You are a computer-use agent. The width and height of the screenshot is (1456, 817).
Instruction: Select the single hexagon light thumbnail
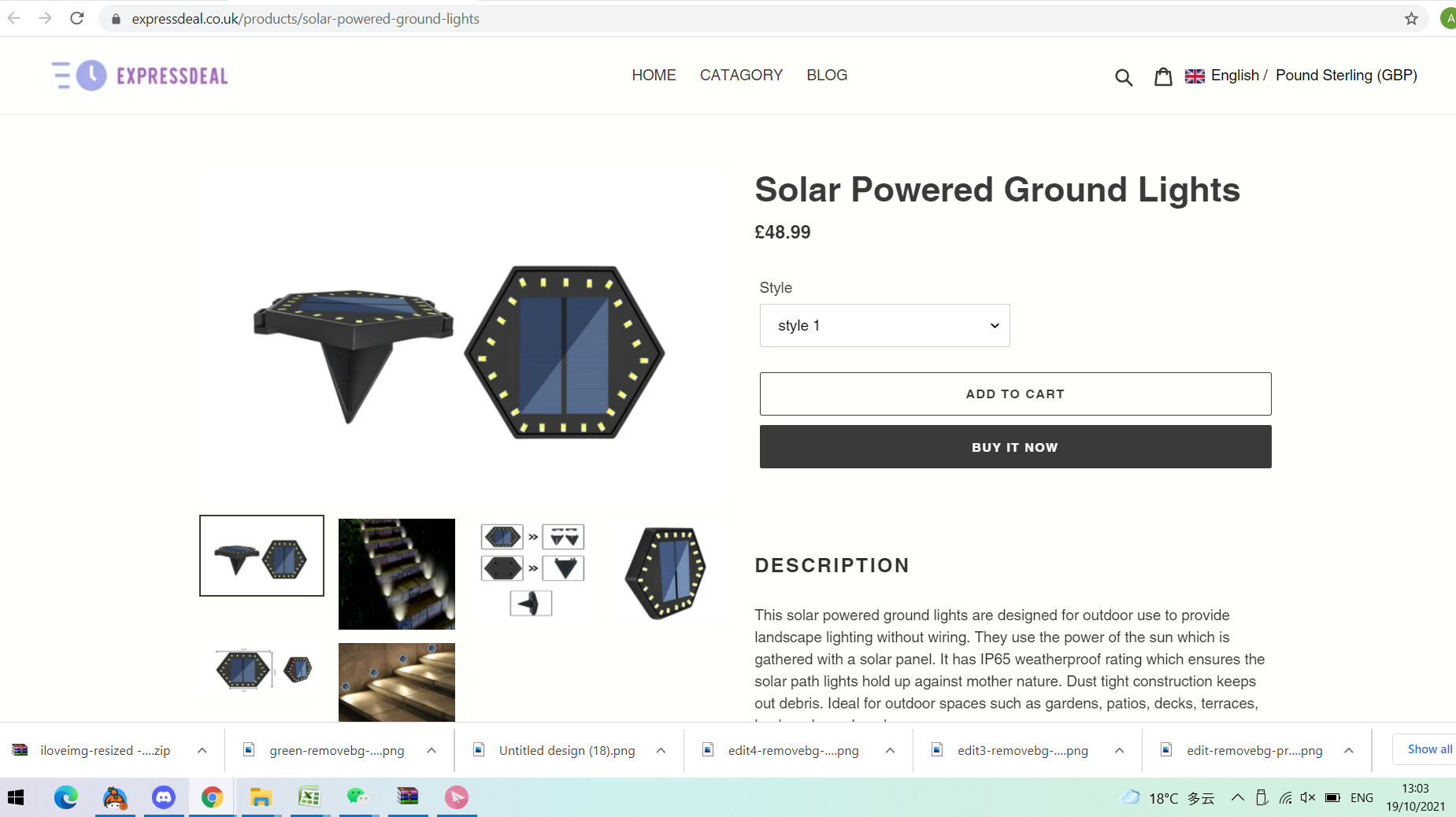(666, 572)
